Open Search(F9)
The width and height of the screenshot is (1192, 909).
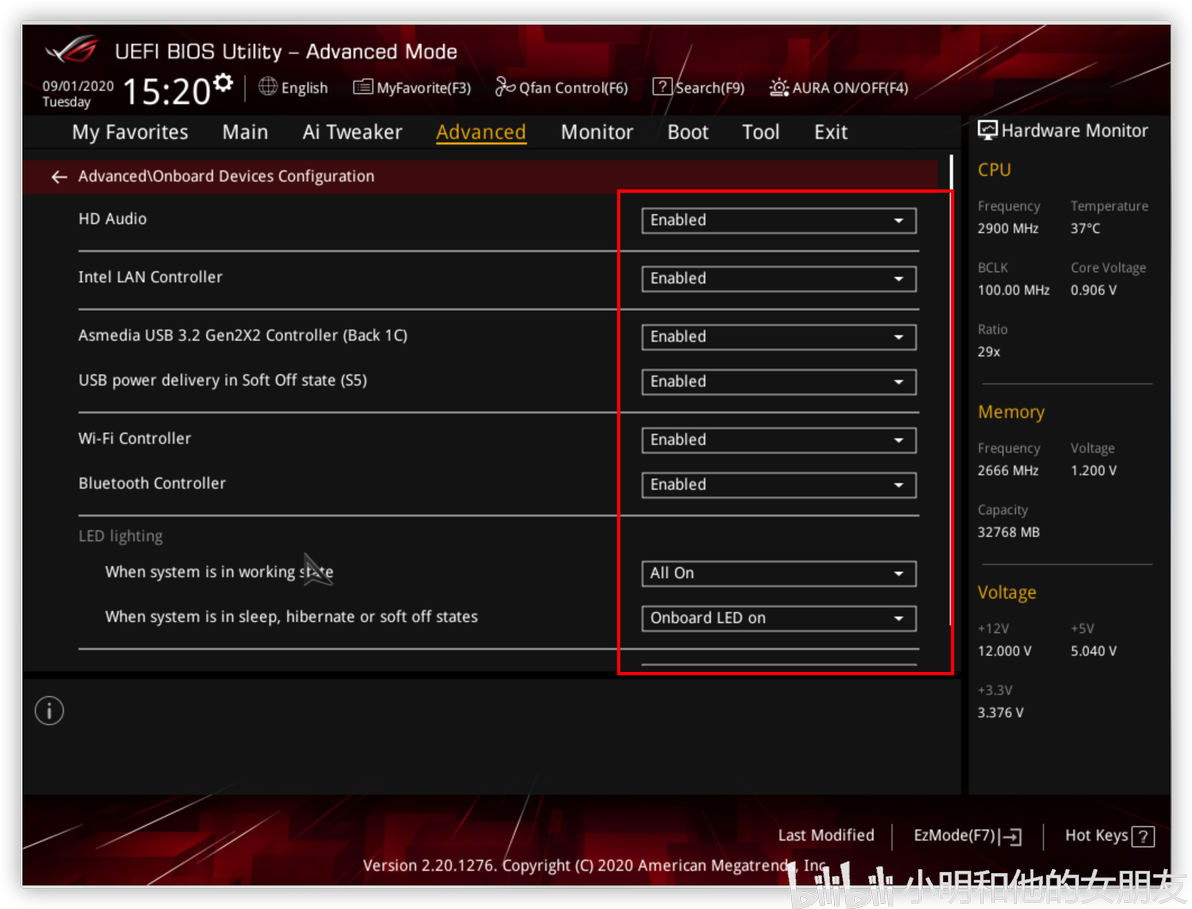[699, 87]
